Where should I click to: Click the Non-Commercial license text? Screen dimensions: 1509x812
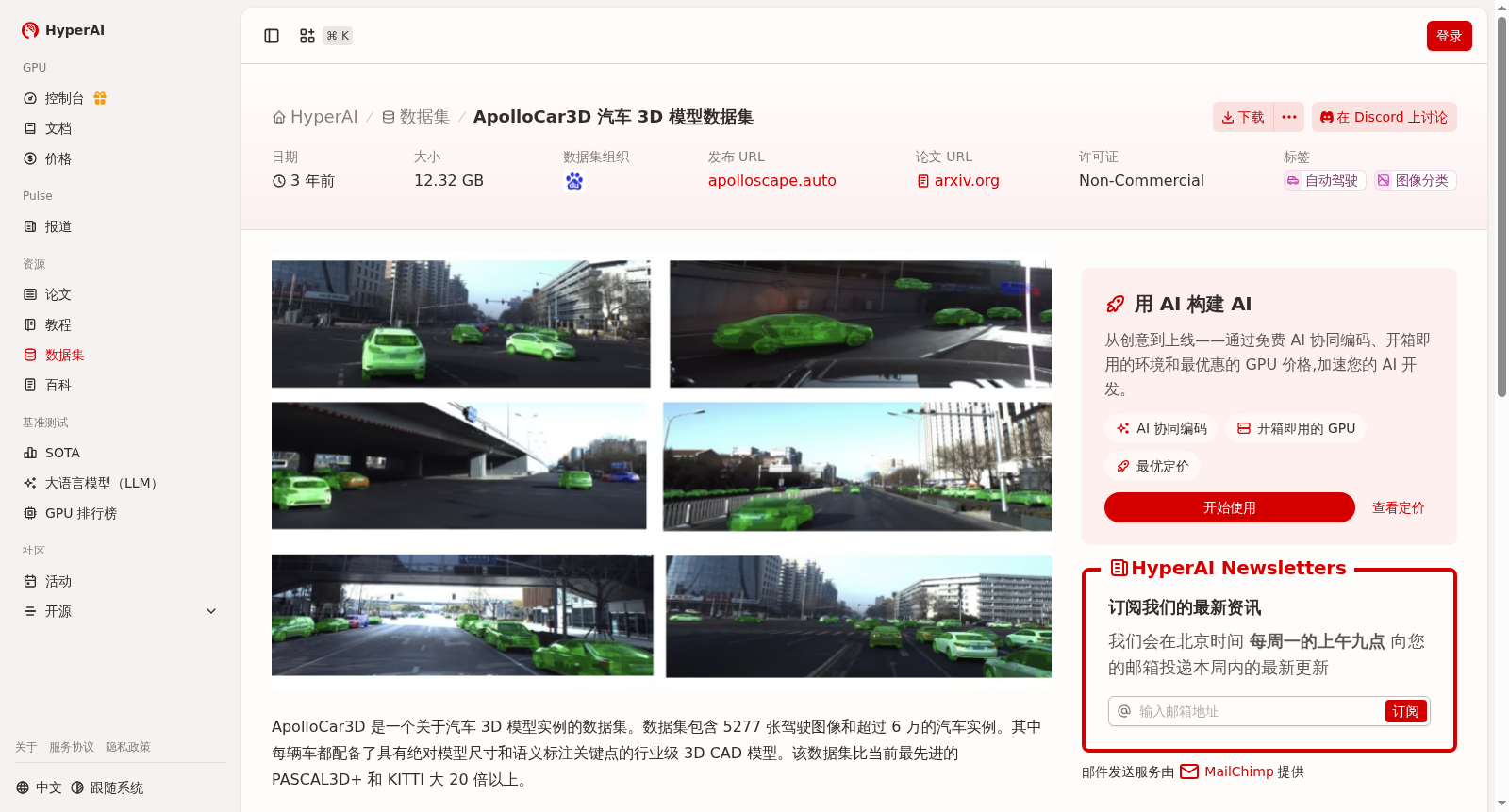click(1141, 180)
